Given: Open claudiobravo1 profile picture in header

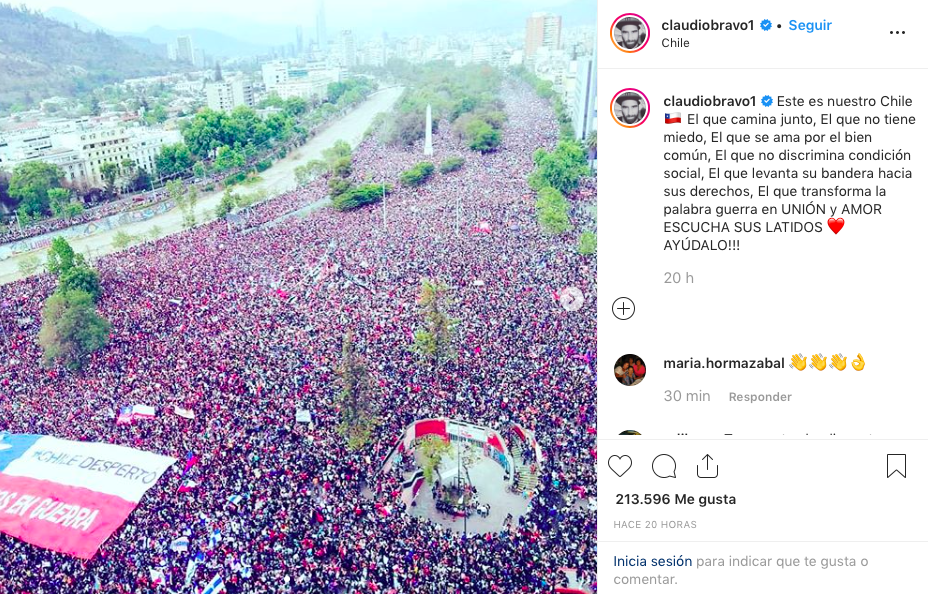Looking at the screenshot, I should pos(630,33).
